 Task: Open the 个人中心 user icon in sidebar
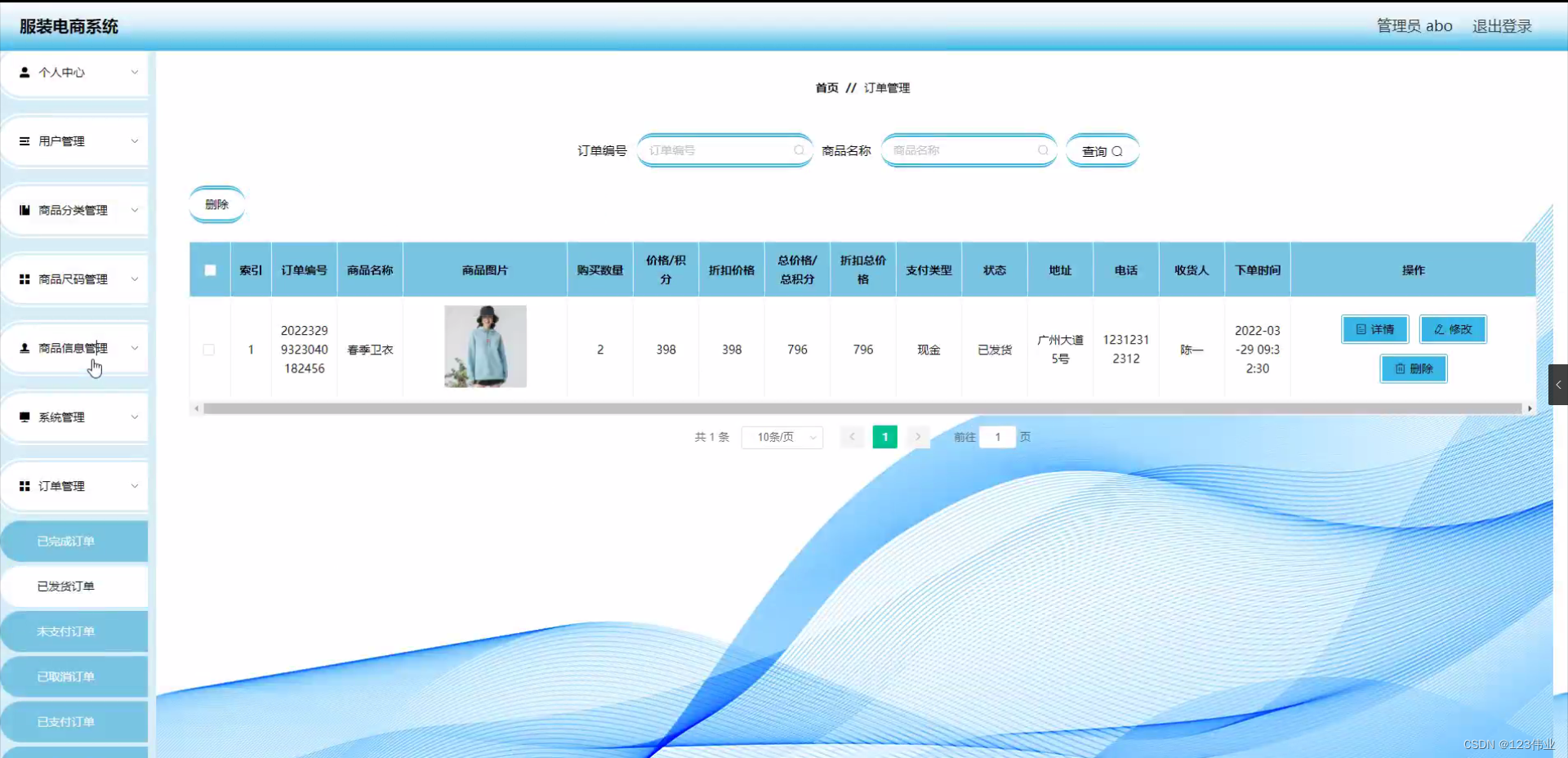point(24,72)
